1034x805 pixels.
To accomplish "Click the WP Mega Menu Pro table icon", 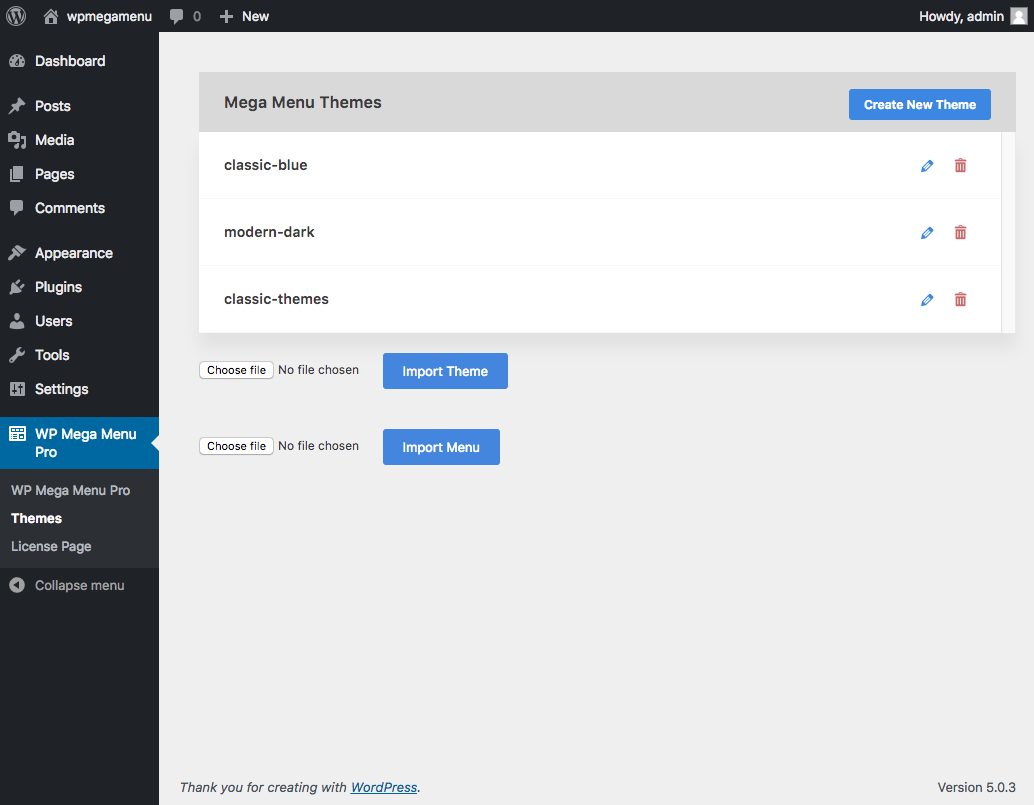I will 17,434.
